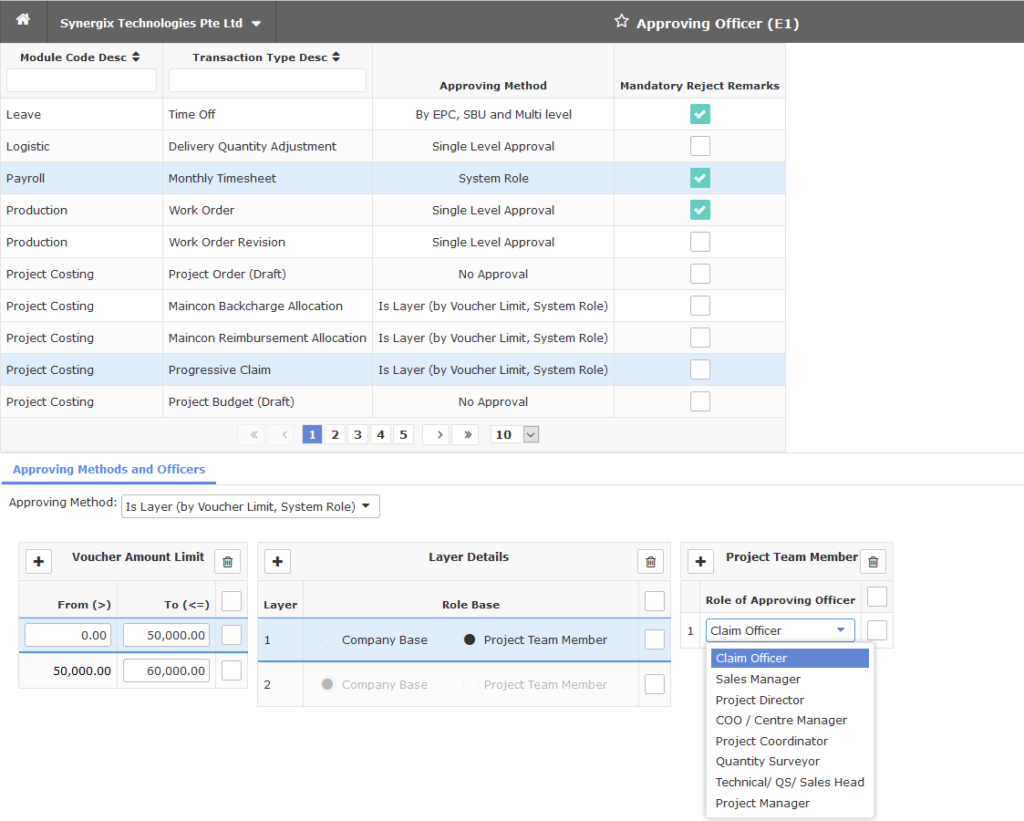
Task: Go to page 3 of the table
Action: [357, 434]
